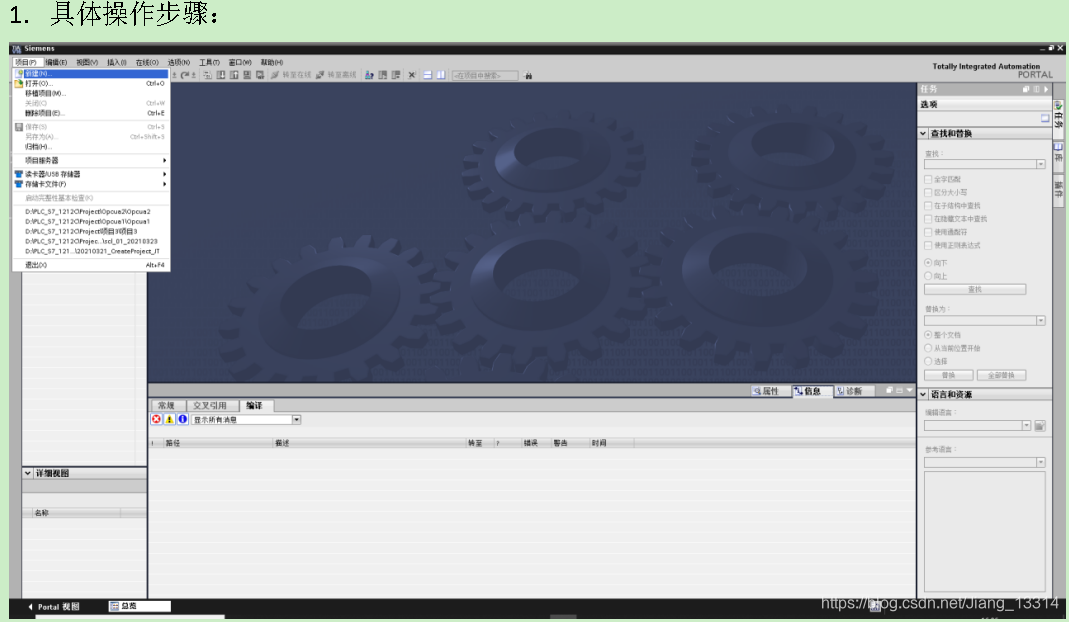
Task: Collapse the 查找和替换 section
Action: click(x=923, y=134)
